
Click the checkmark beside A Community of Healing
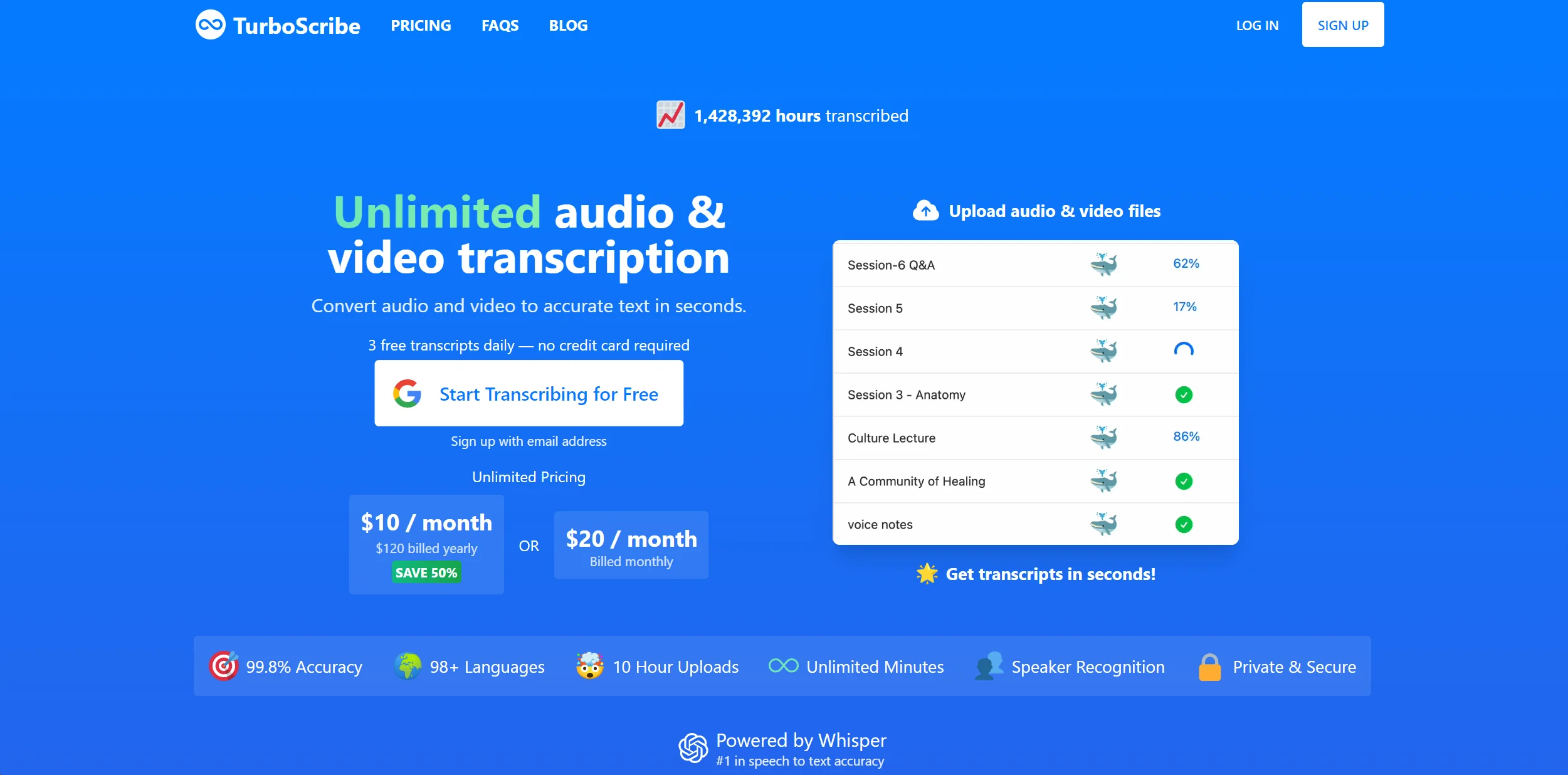(1182, 481)
